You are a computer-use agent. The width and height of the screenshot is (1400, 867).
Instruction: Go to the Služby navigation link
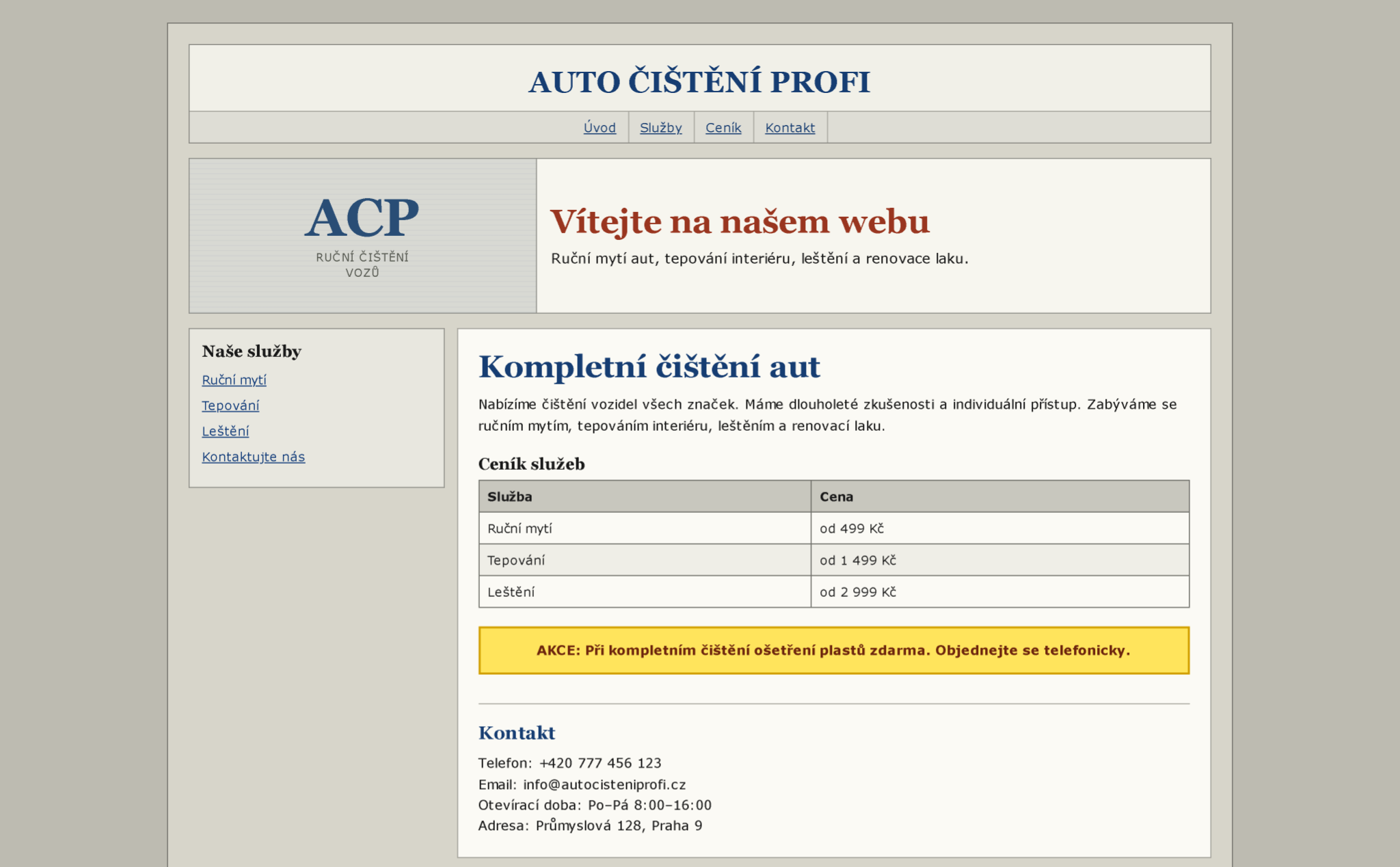pos(660,128)
